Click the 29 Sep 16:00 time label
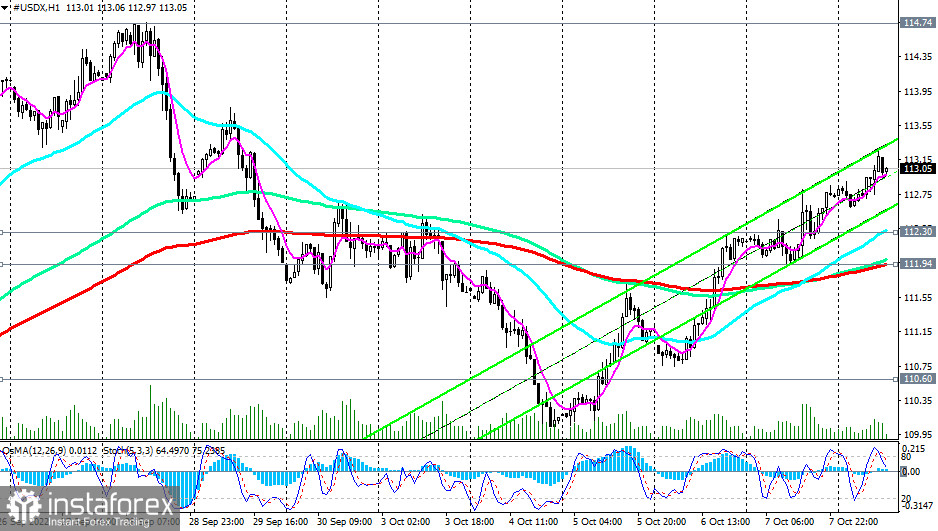This screenshot has width=938, height=531. click(281, 521)
